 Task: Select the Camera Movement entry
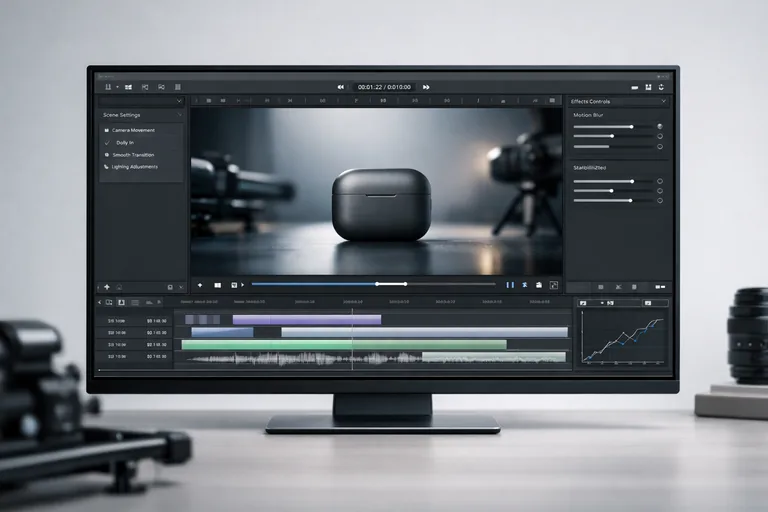(x=133, y=131)
